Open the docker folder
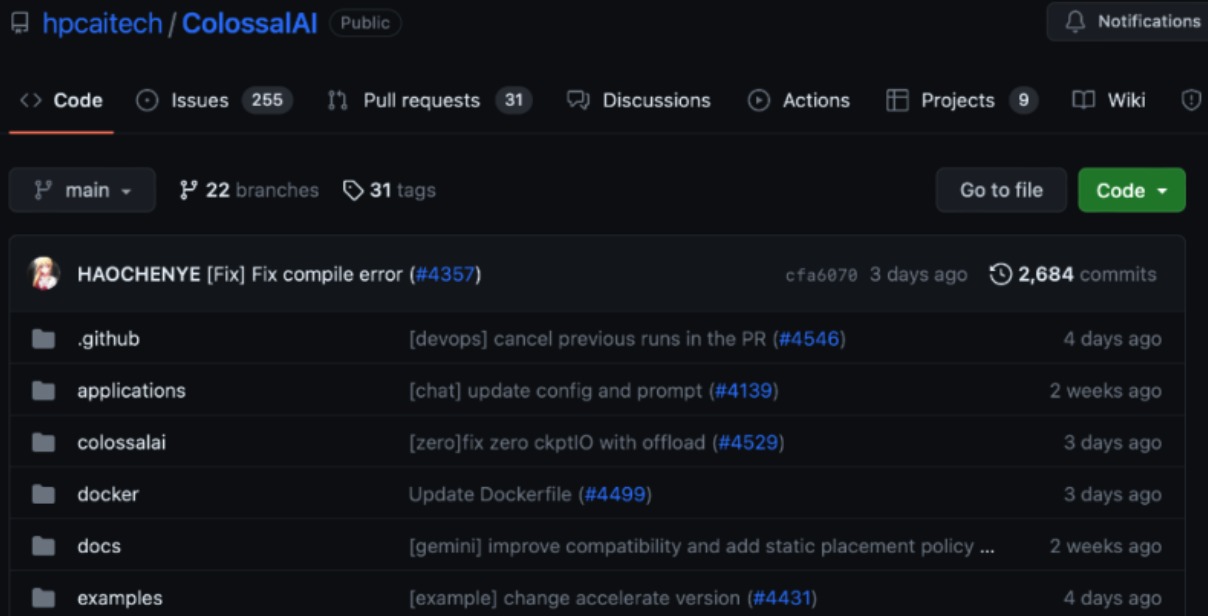Screen dimensions: 1208x616 (x=108, y=494)
